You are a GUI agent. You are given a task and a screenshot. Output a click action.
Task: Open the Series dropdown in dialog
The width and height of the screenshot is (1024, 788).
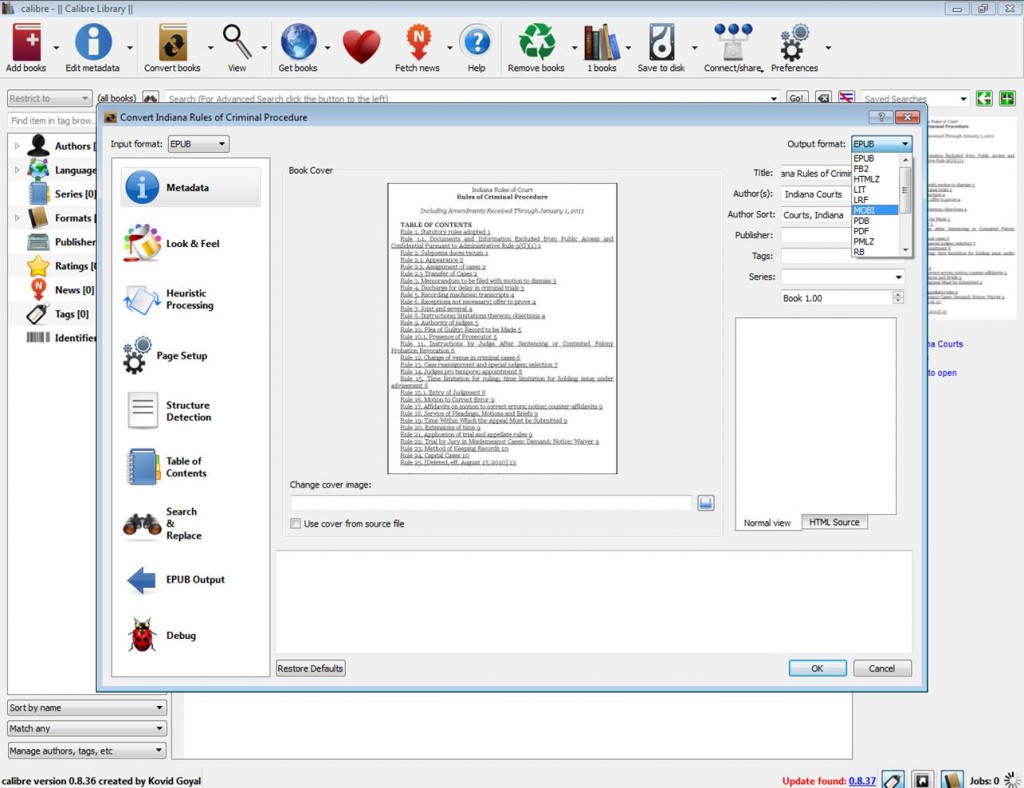pyautogui.click(x=899, y=277)
